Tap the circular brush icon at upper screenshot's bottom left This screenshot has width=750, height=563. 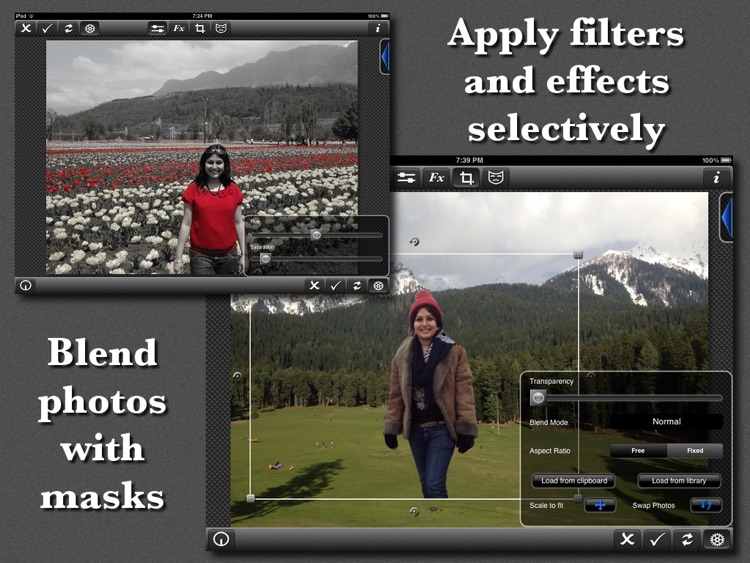click(x=26, y=286)
